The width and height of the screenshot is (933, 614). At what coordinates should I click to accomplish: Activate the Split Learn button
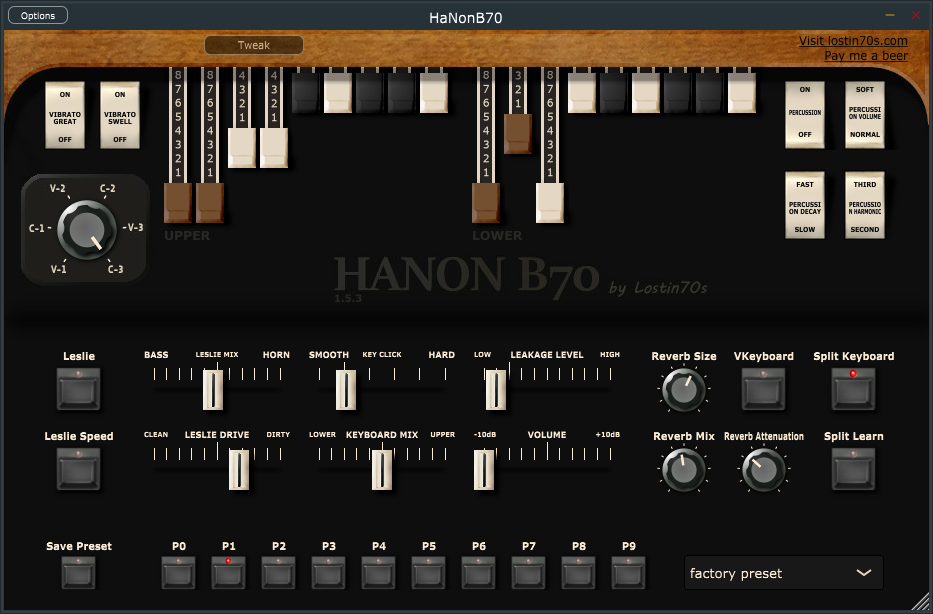coord(853,469)
